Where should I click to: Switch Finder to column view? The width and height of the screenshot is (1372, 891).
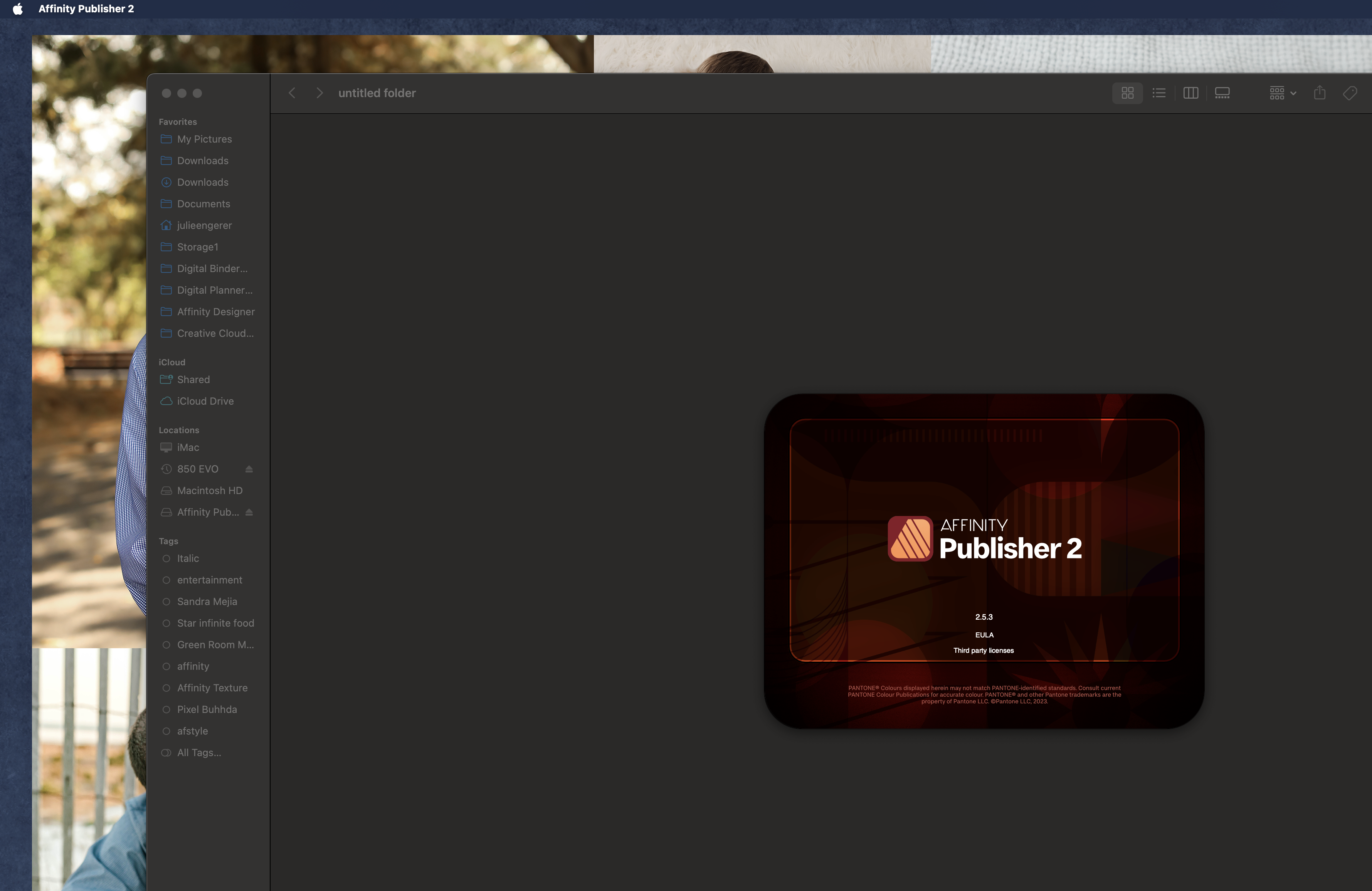(1190, 93)
